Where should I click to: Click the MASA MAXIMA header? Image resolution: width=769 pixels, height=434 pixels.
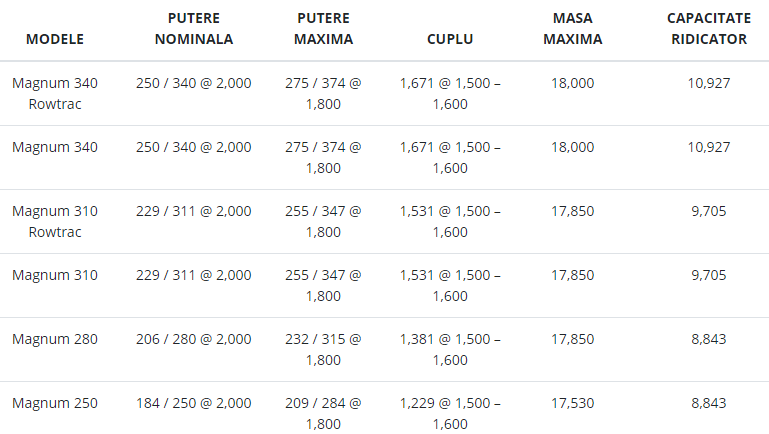click(x=572, y=28)
